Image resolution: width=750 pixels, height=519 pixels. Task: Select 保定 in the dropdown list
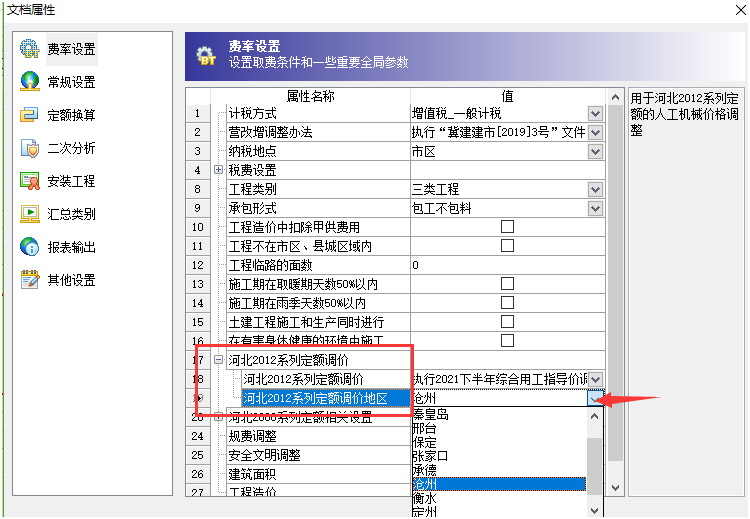click(425, 442)
